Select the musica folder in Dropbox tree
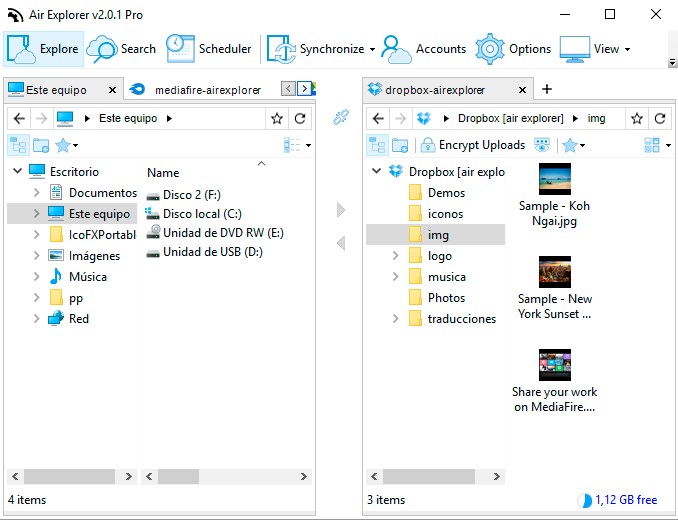The width and height of the screenshot is (678, 520). click(x=446, y=277)
